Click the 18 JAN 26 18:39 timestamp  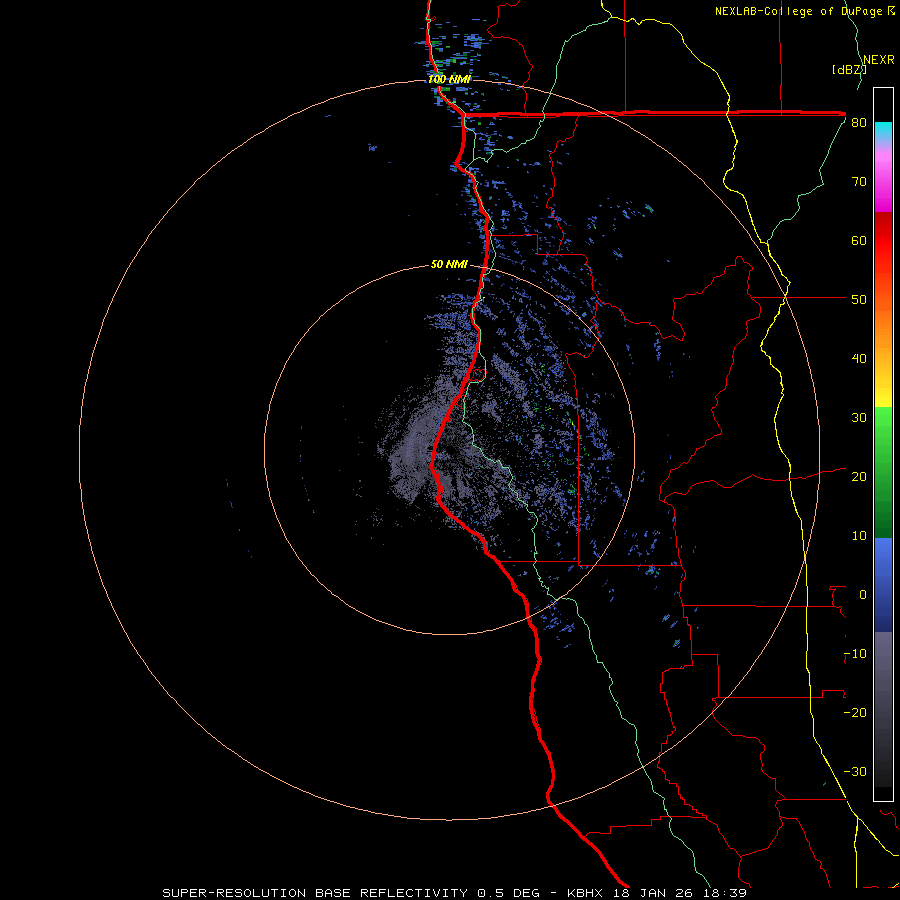click(x=680, y=893)
